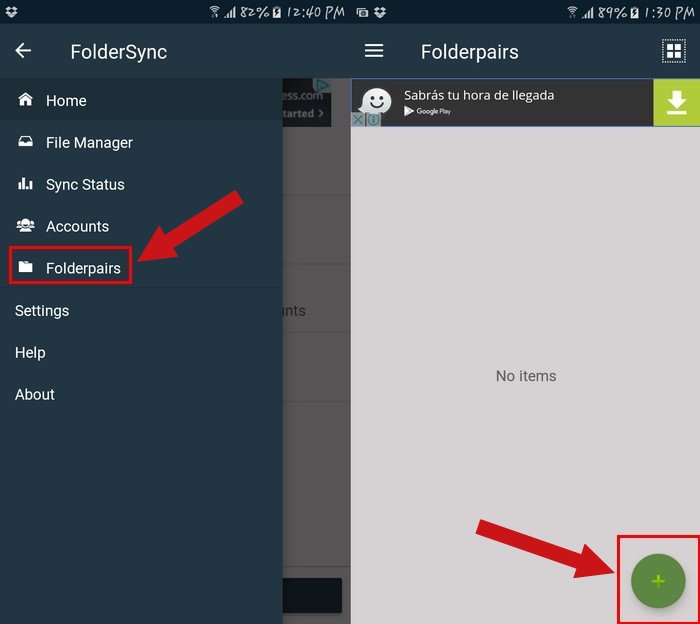The image size is (700, 624).
Task: Go to Accounts in the side menu
Action: click(x=78, y=226)
